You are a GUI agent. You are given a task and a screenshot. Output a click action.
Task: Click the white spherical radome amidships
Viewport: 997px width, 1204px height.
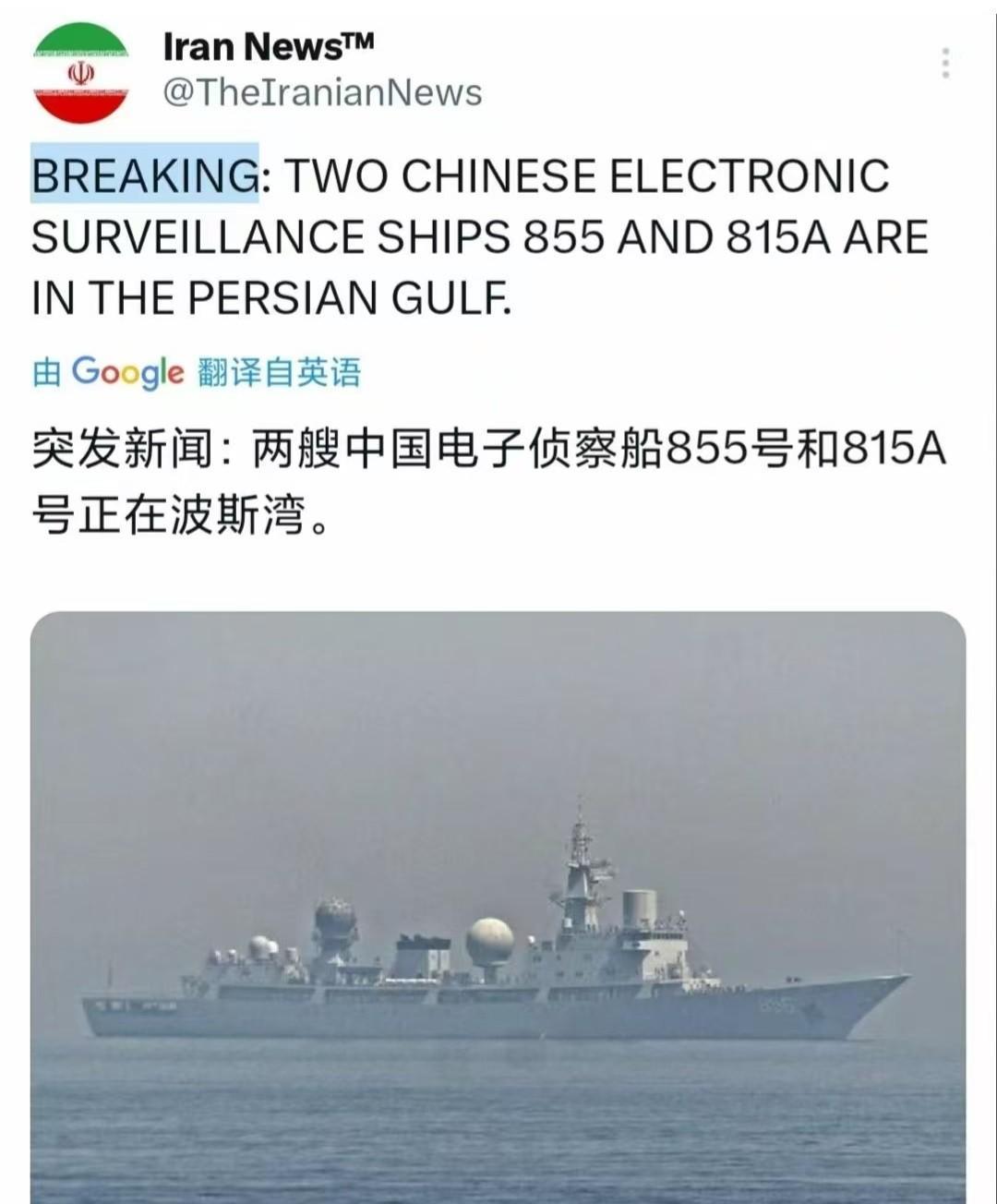pyautogui.click(x=489, y=942)
